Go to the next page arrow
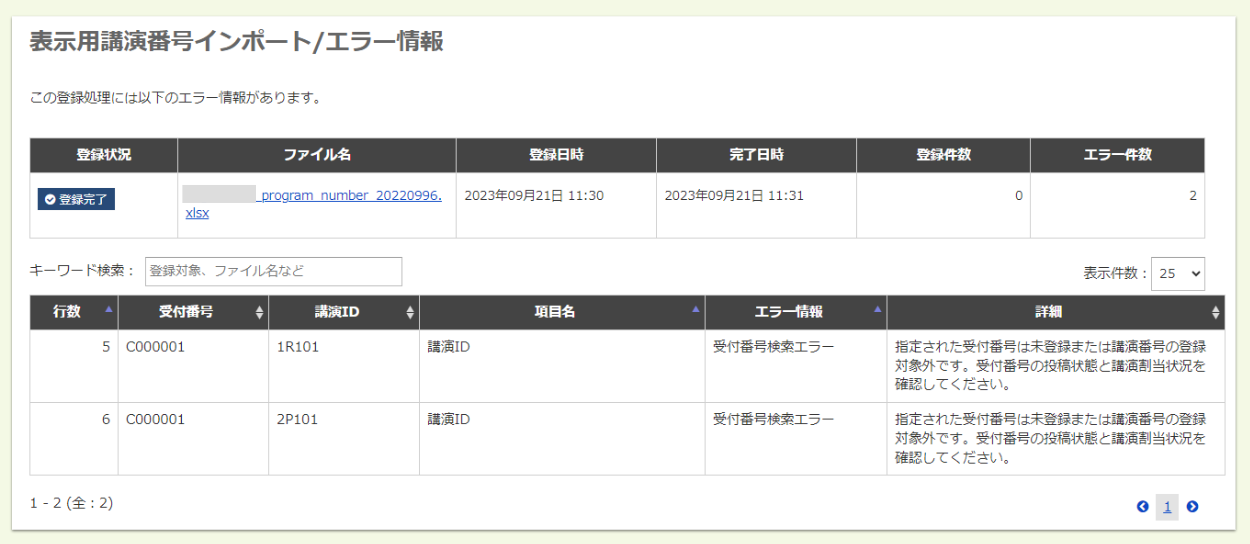 (1192, 507)
